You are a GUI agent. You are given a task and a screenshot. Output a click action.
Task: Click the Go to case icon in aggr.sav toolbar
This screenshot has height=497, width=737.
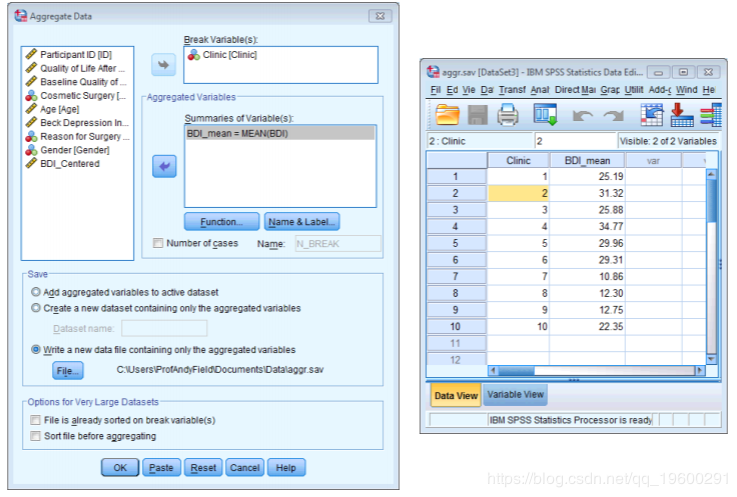(652, 114)
